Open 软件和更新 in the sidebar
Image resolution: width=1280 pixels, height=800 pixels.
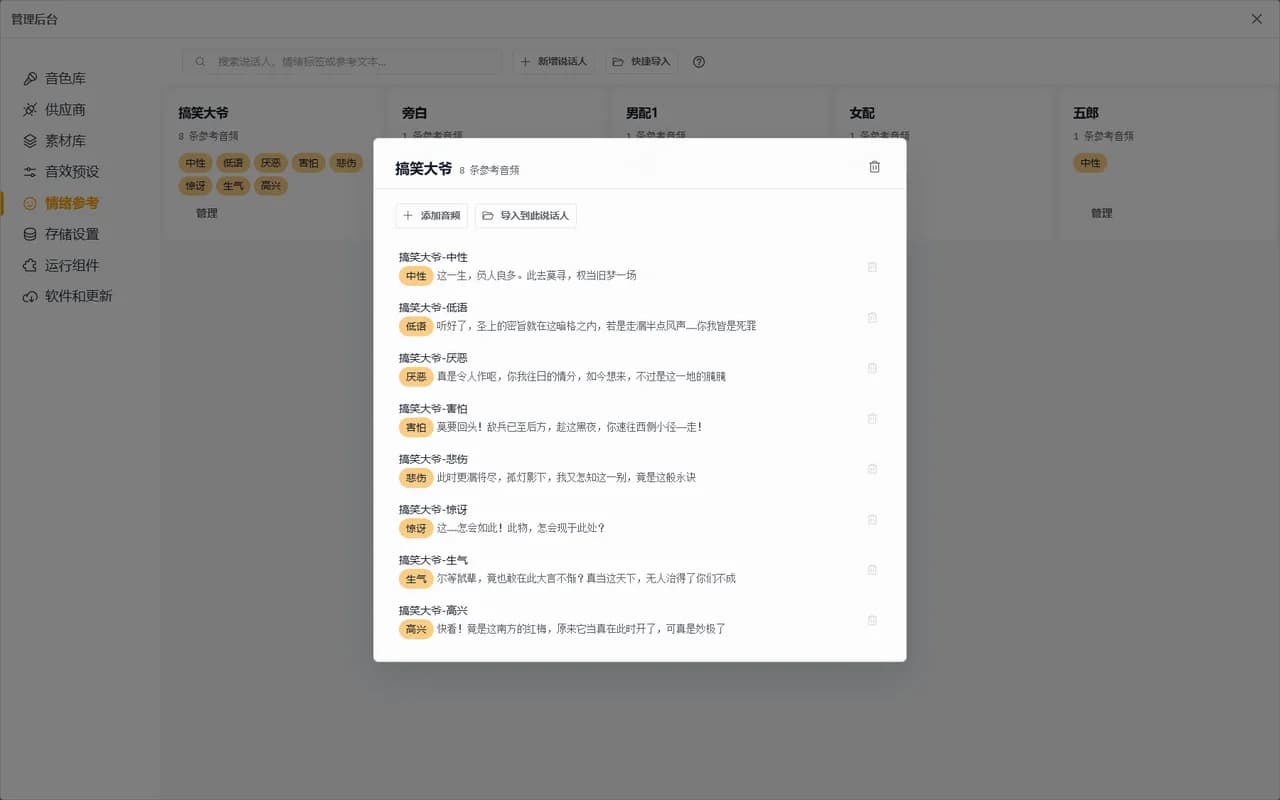coord(70,296)
